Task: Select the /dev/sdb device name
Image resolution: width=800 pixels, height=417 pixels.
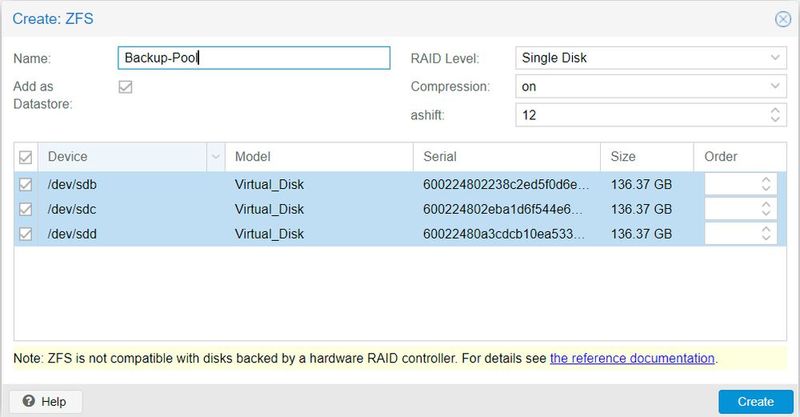Action: (x=72, y=184)
